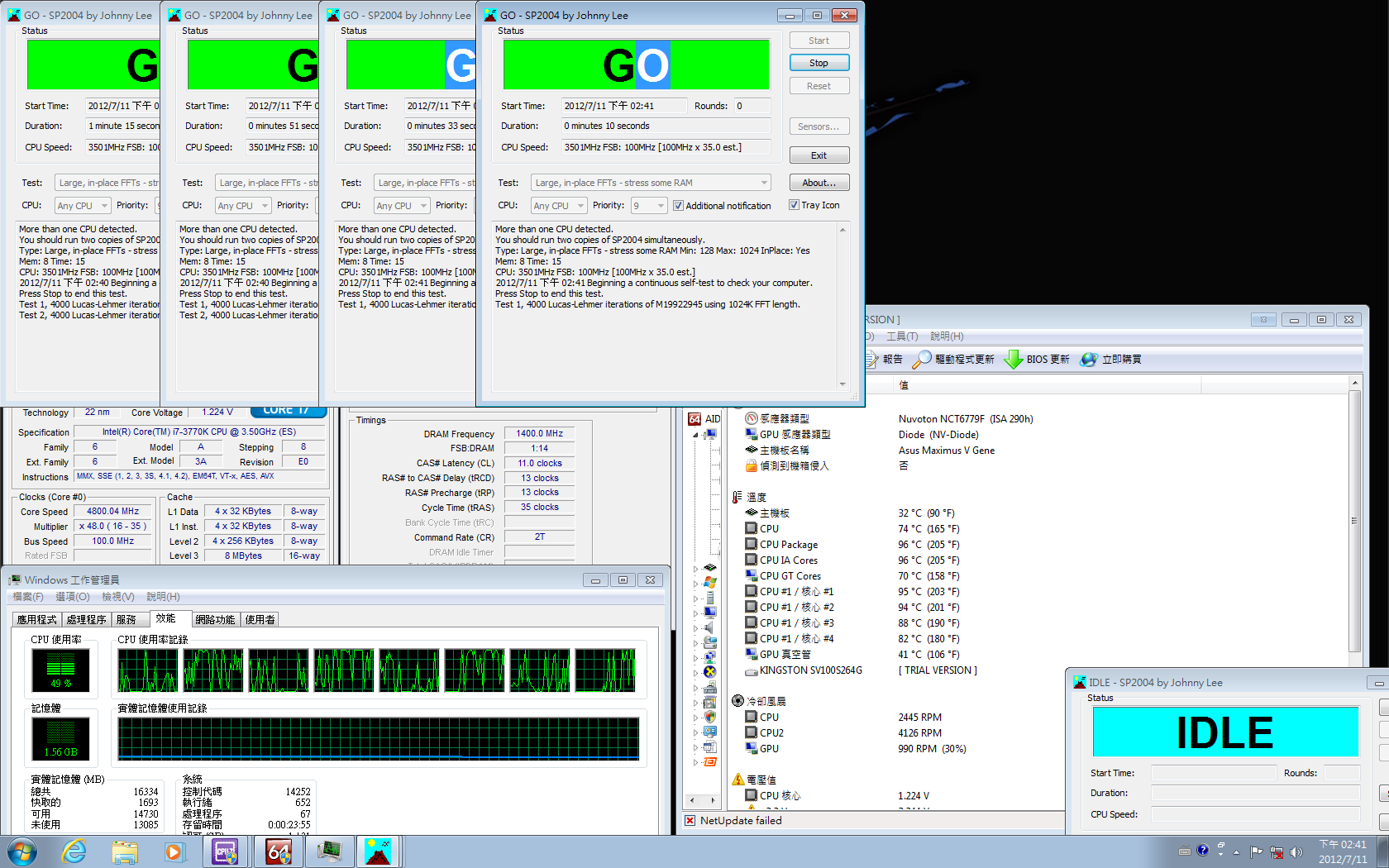
Task: Open the 檔案(F) menu in Task Manager
Action: tap(28, 597)
